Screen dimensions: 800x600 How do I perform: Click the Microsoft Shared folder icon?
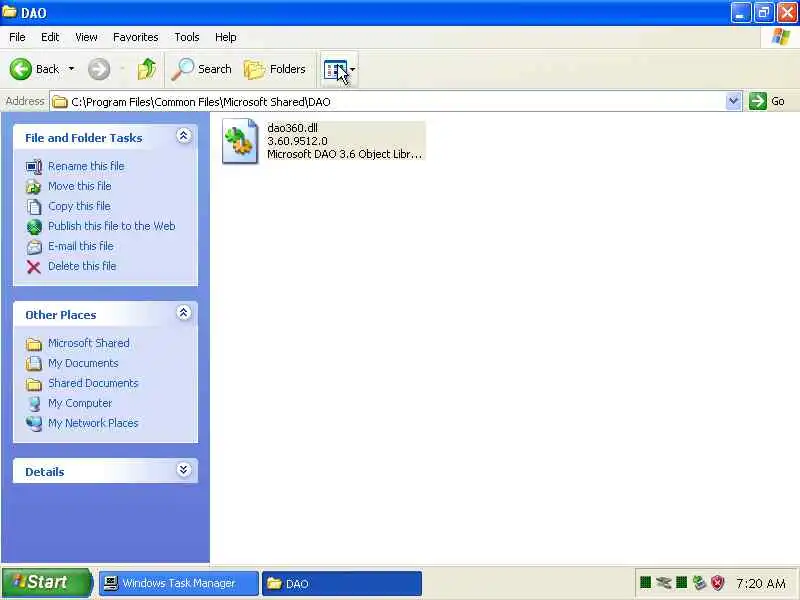tap(34, 344)
